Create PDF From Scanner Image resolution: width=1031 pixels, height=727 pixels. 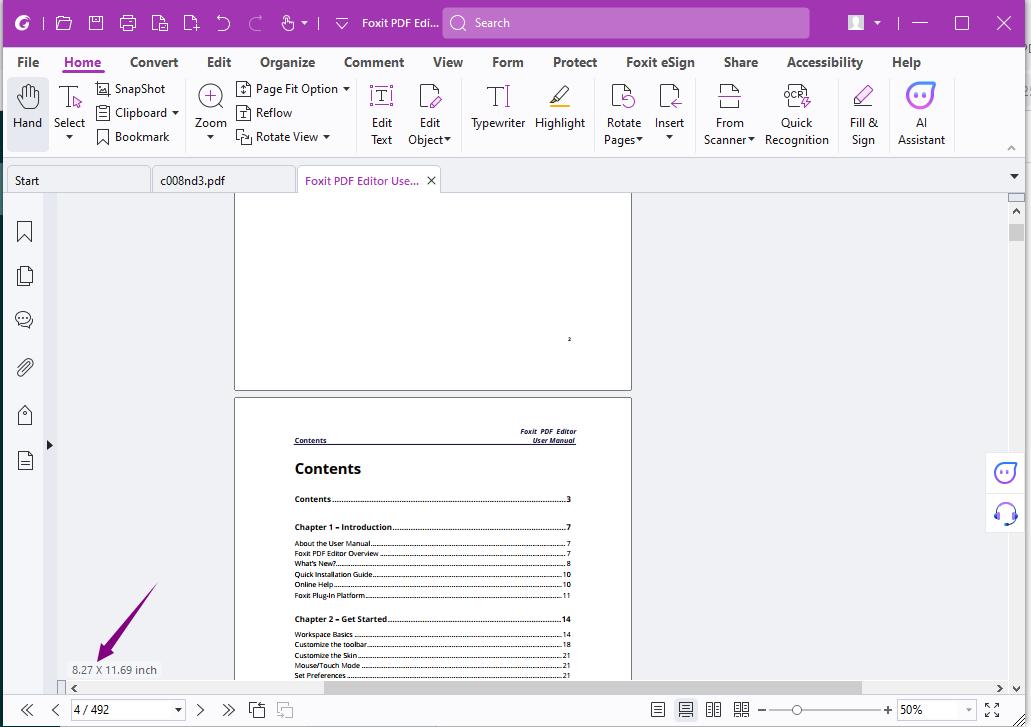[729, 114]
